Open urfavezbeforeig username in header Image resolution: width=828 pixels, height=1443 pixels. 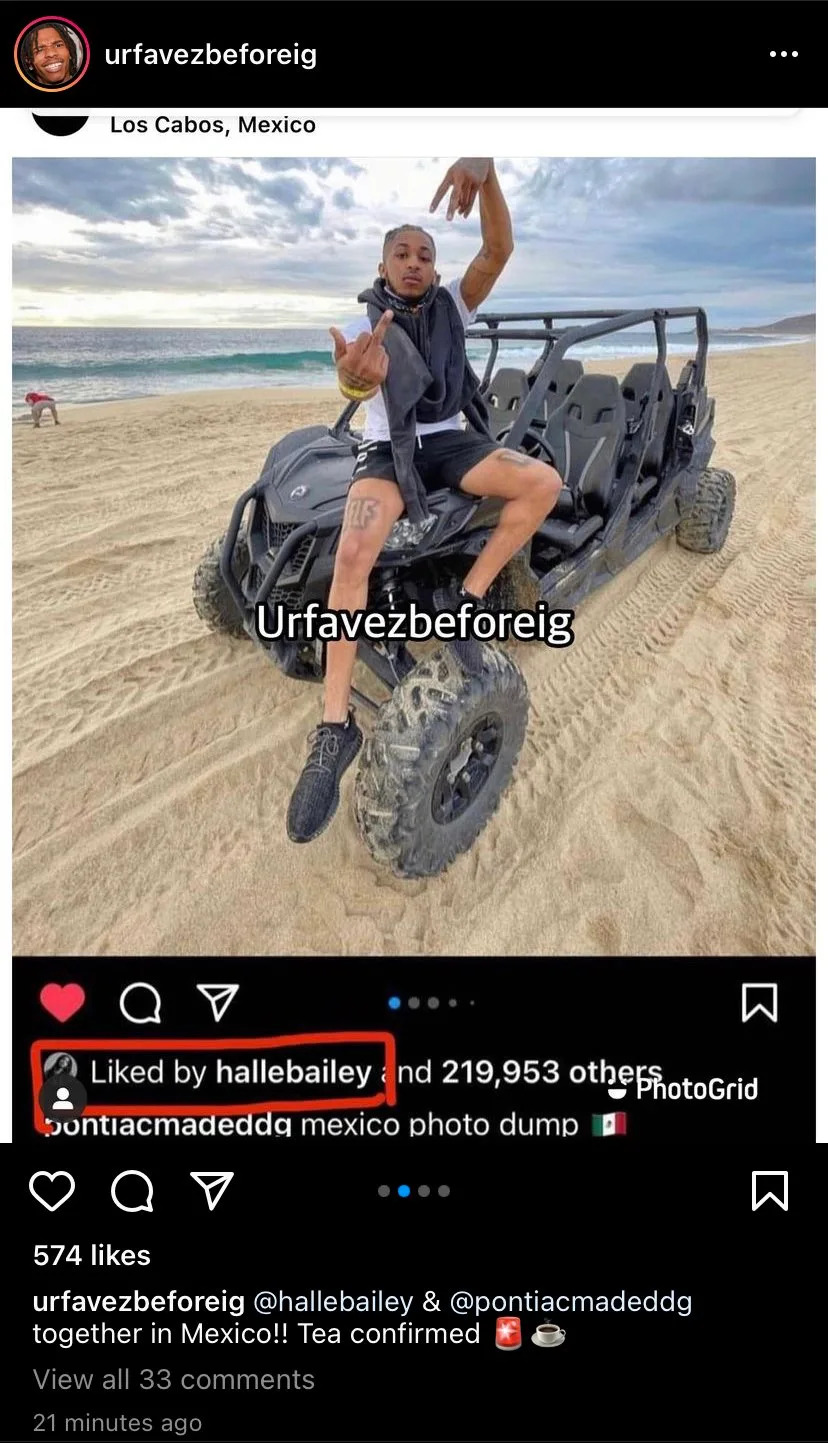210,54
